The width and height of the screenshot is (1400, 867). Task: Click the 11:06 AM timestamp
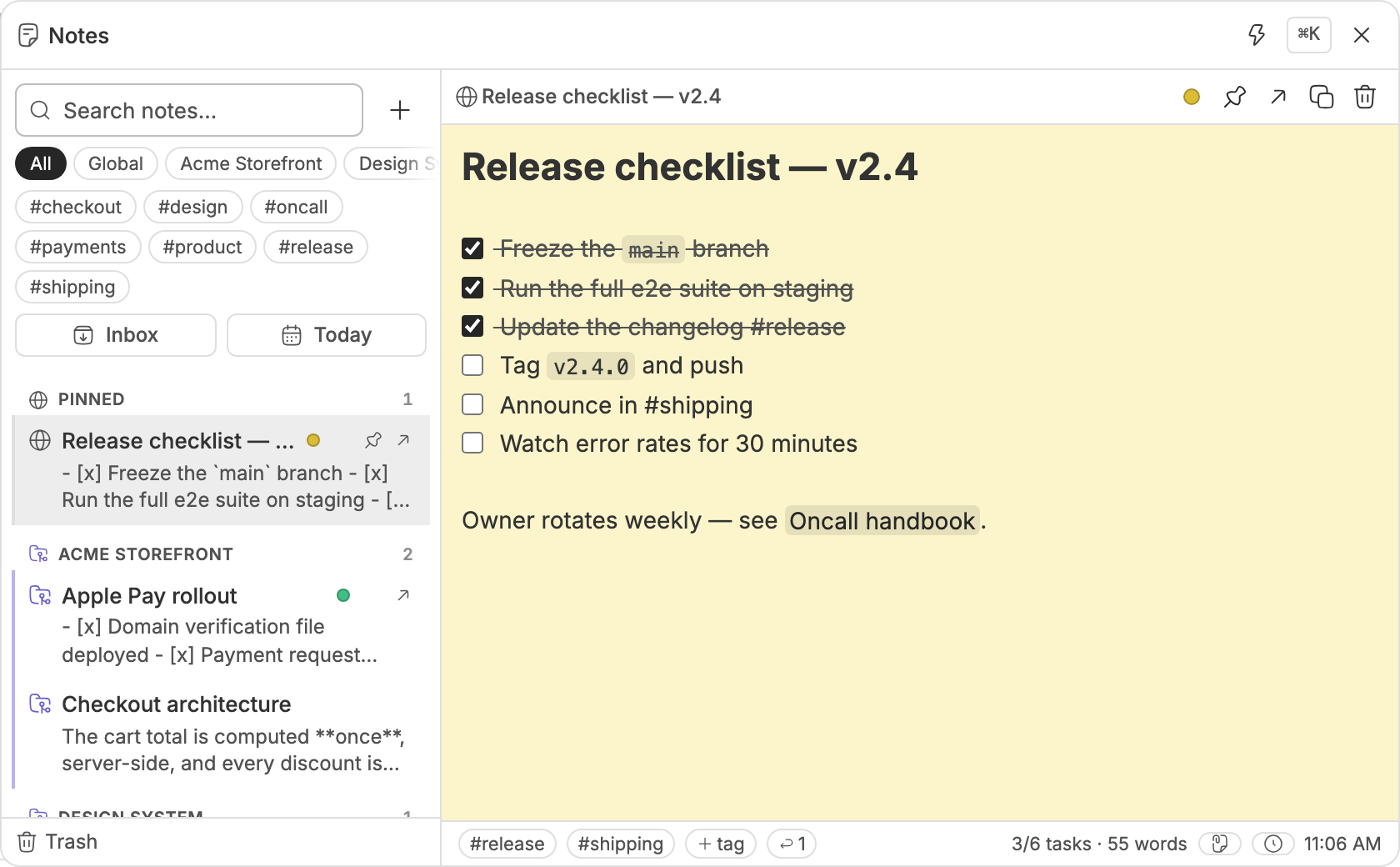click(1342, 844)
